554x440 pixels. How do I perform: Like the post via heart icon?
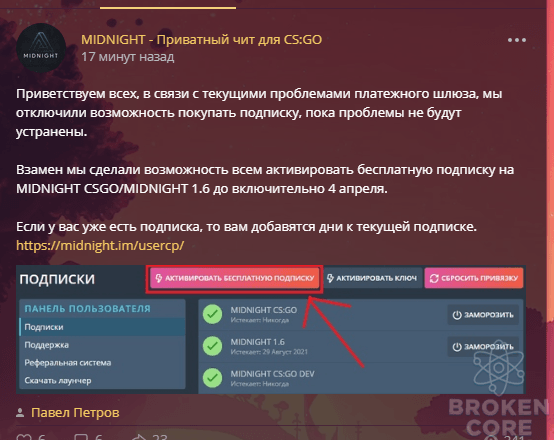[24, 437]
